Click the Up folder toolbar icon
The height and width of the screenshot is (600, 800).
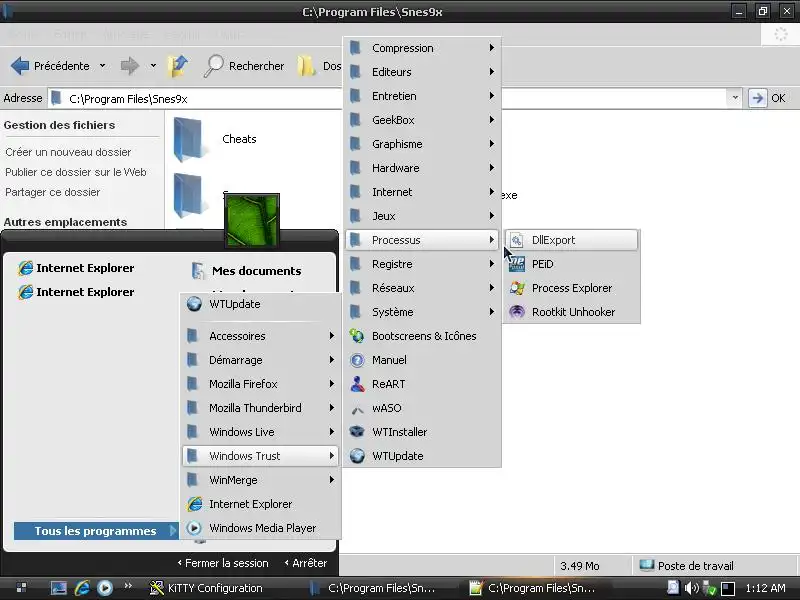[x=178, y=66]
